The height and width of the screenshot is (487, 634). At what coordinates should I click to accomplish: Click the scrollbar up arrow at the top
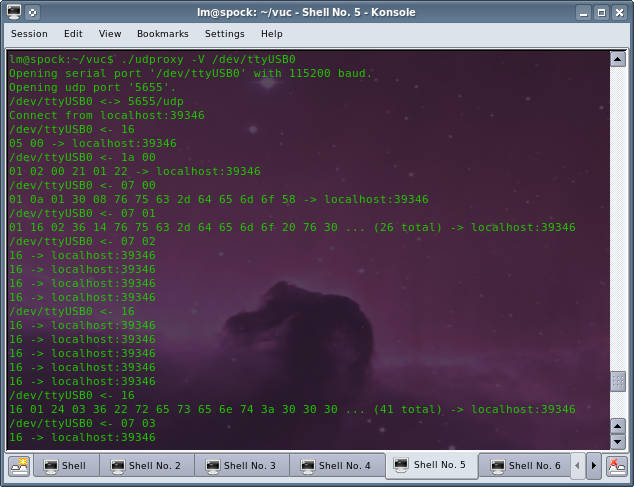point(618,59)
